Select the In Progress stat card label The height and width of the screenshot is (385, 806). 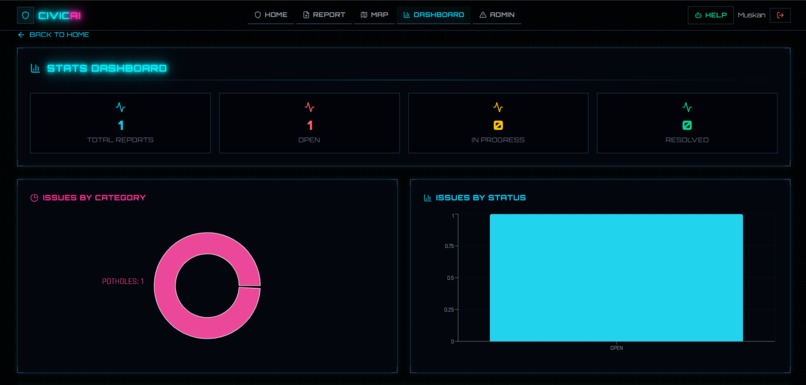tap(498, 140)
